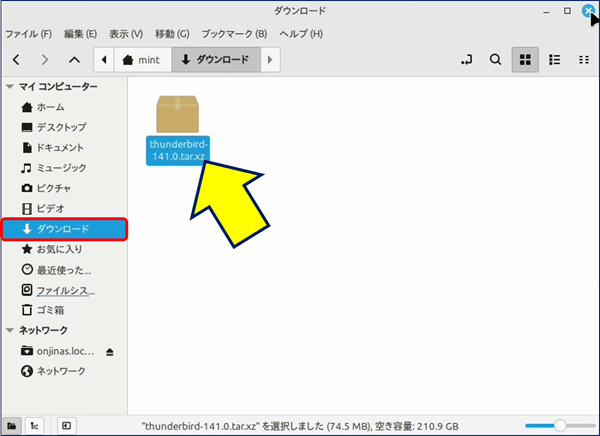Minimize the ダウンロード window
This screenshot has height=436, width=600.
click(546, 11)
